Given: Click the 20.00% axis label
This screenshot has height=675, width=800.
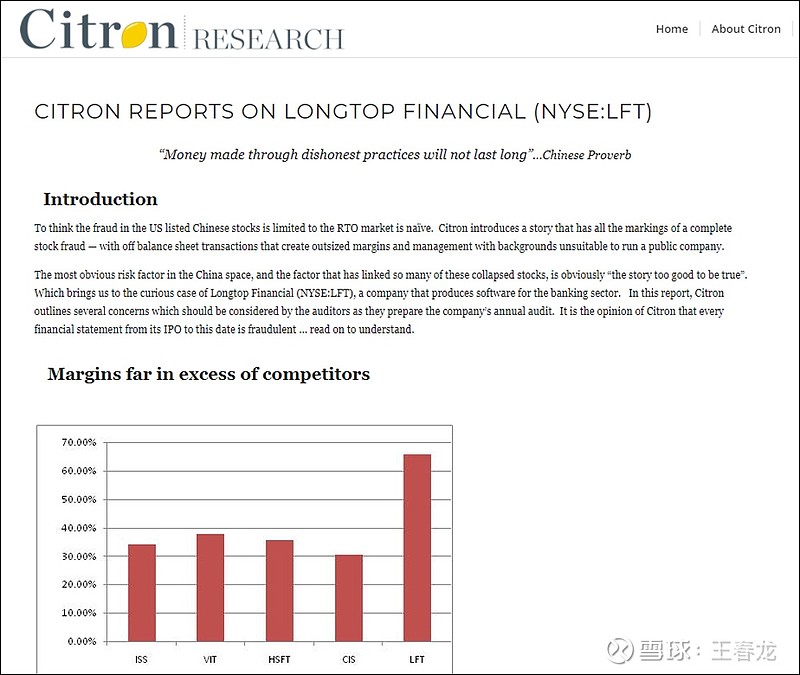Looking at the screenshot, I should tap(79, 584).
